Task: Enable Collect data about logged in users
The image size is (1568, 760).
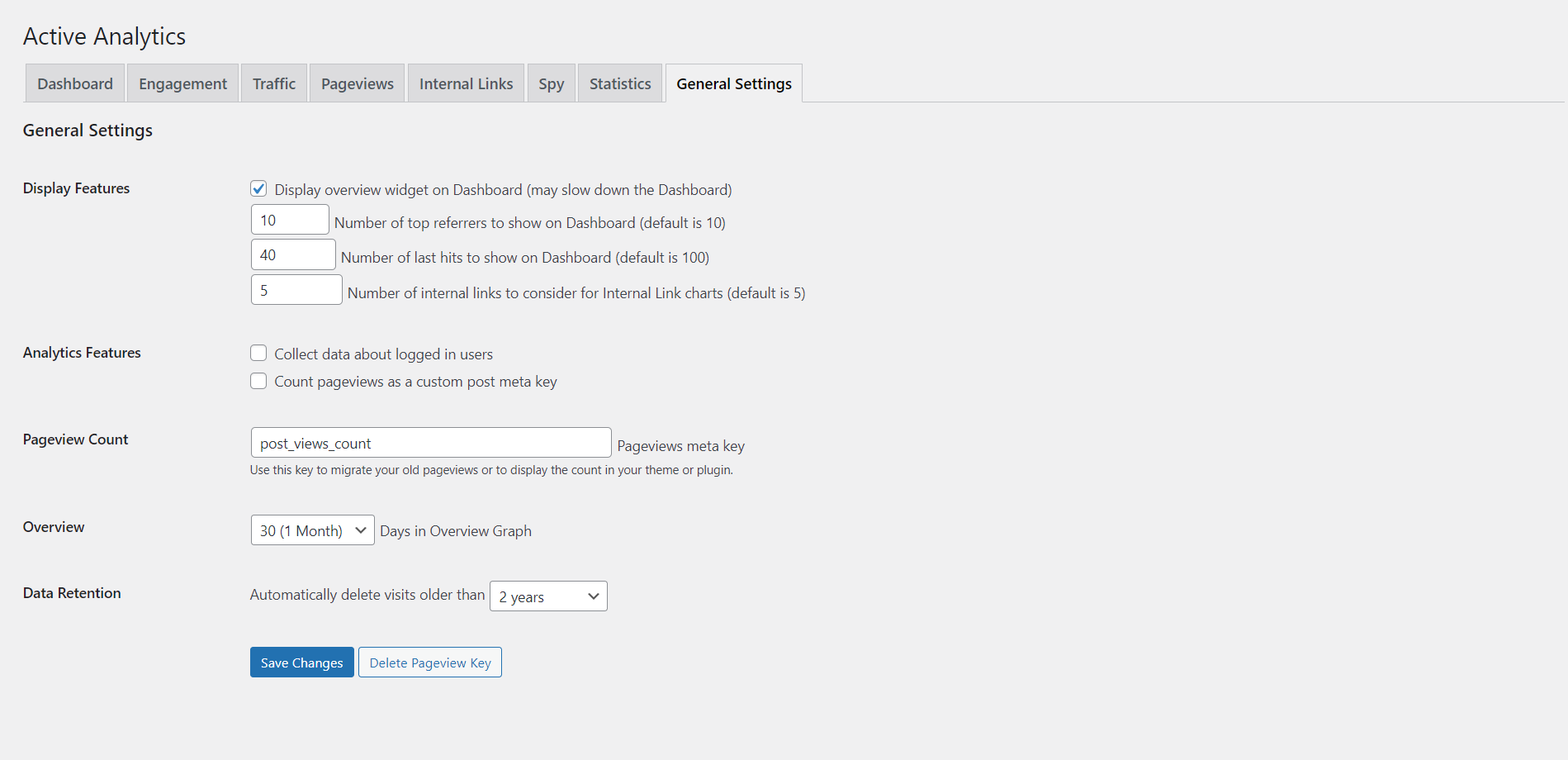Action: click(x=258, y=354)
